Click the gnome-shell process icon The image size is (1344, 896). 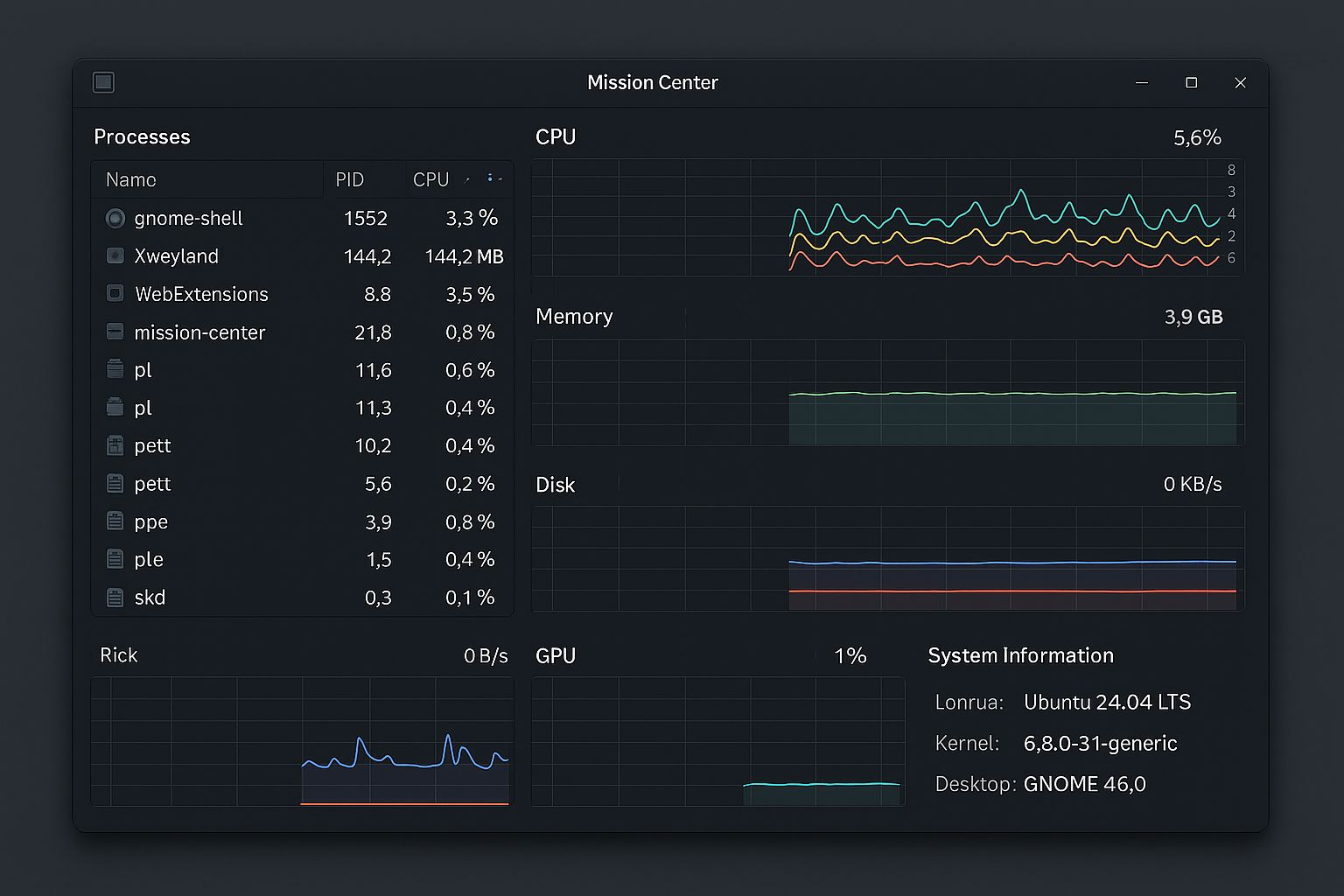pyautogui.click(x=115, y=219)
